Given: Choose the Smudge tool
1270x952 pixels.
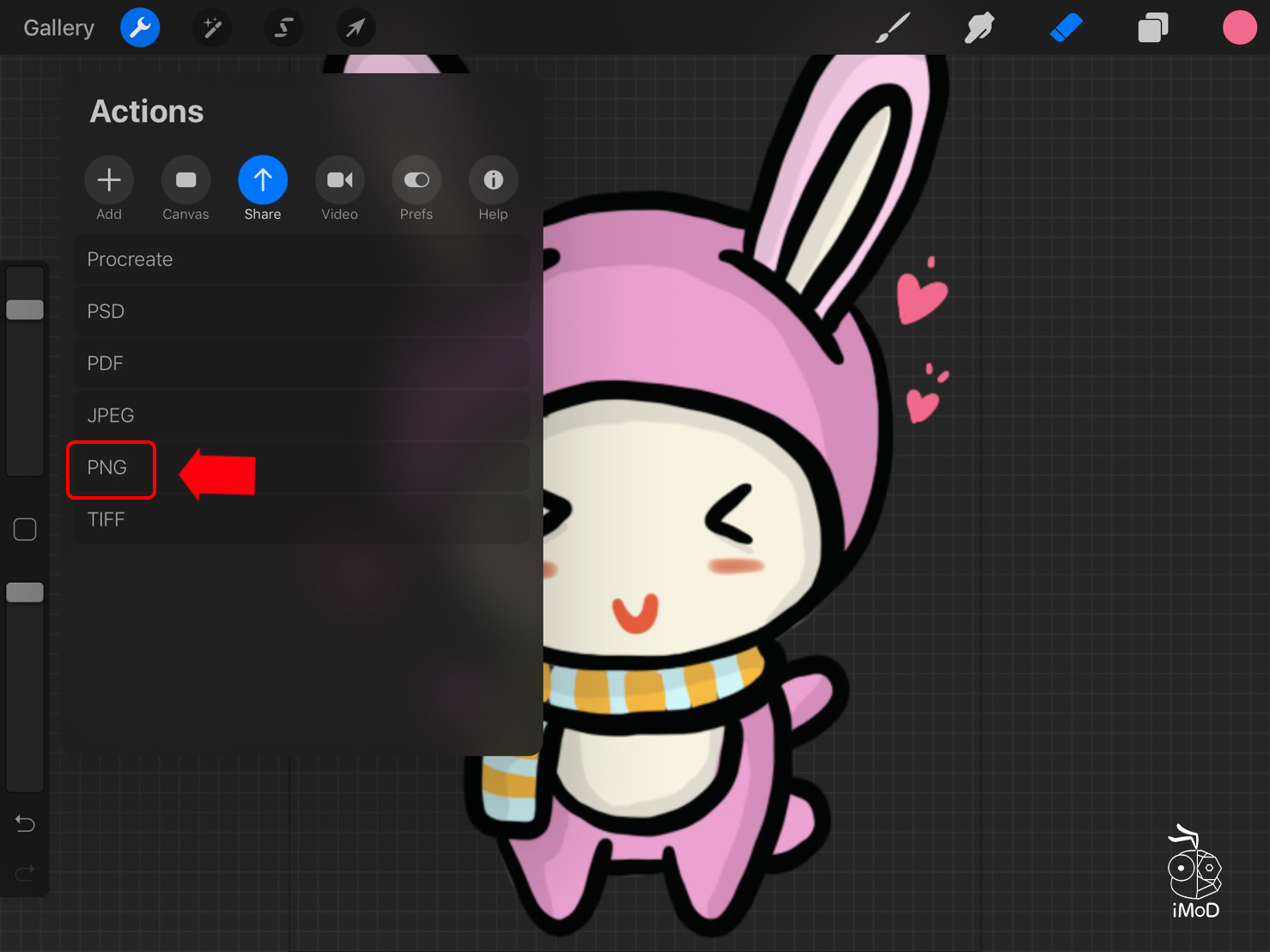Looking at the screenshot, I should tap(979, 28).
